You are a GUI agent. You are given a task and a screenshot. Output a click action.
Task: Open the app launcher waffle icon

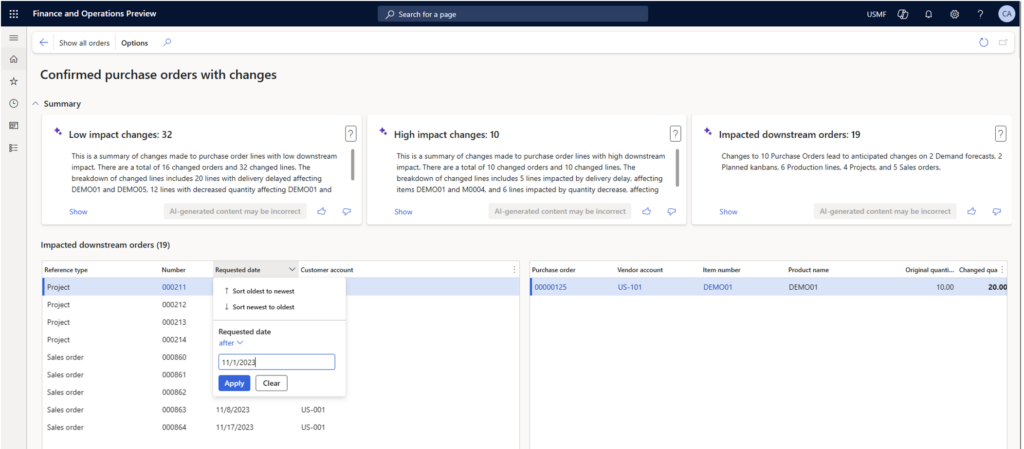pos(14,14)
